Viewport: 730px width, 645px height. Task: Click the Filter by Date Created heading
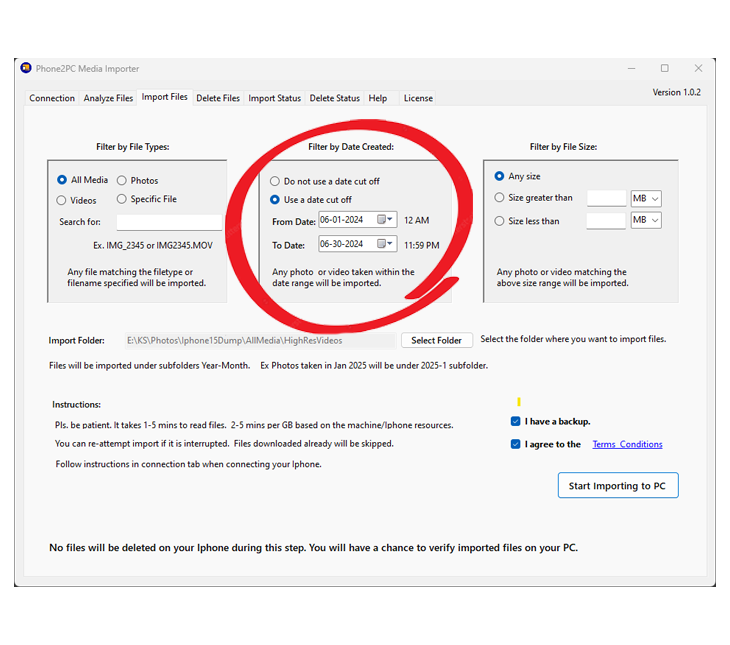tap(351, 147)
